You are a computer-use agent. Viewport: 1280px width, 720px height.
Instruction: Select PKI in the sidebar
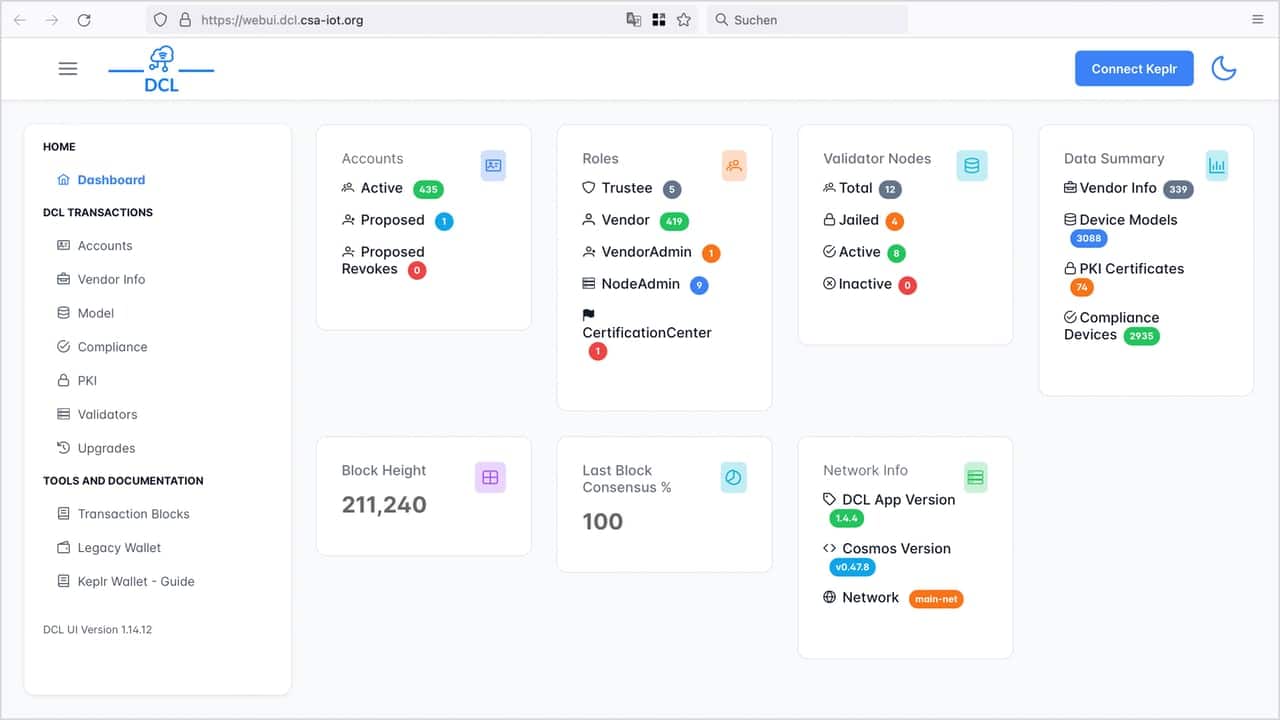87,381
